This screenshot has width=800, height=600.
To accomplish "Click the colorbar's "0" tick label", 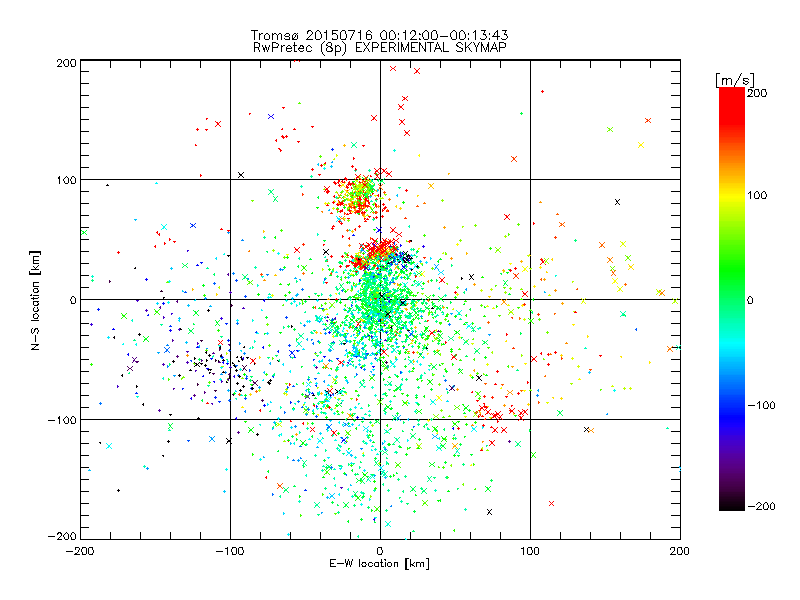I will tap(750, 300).
